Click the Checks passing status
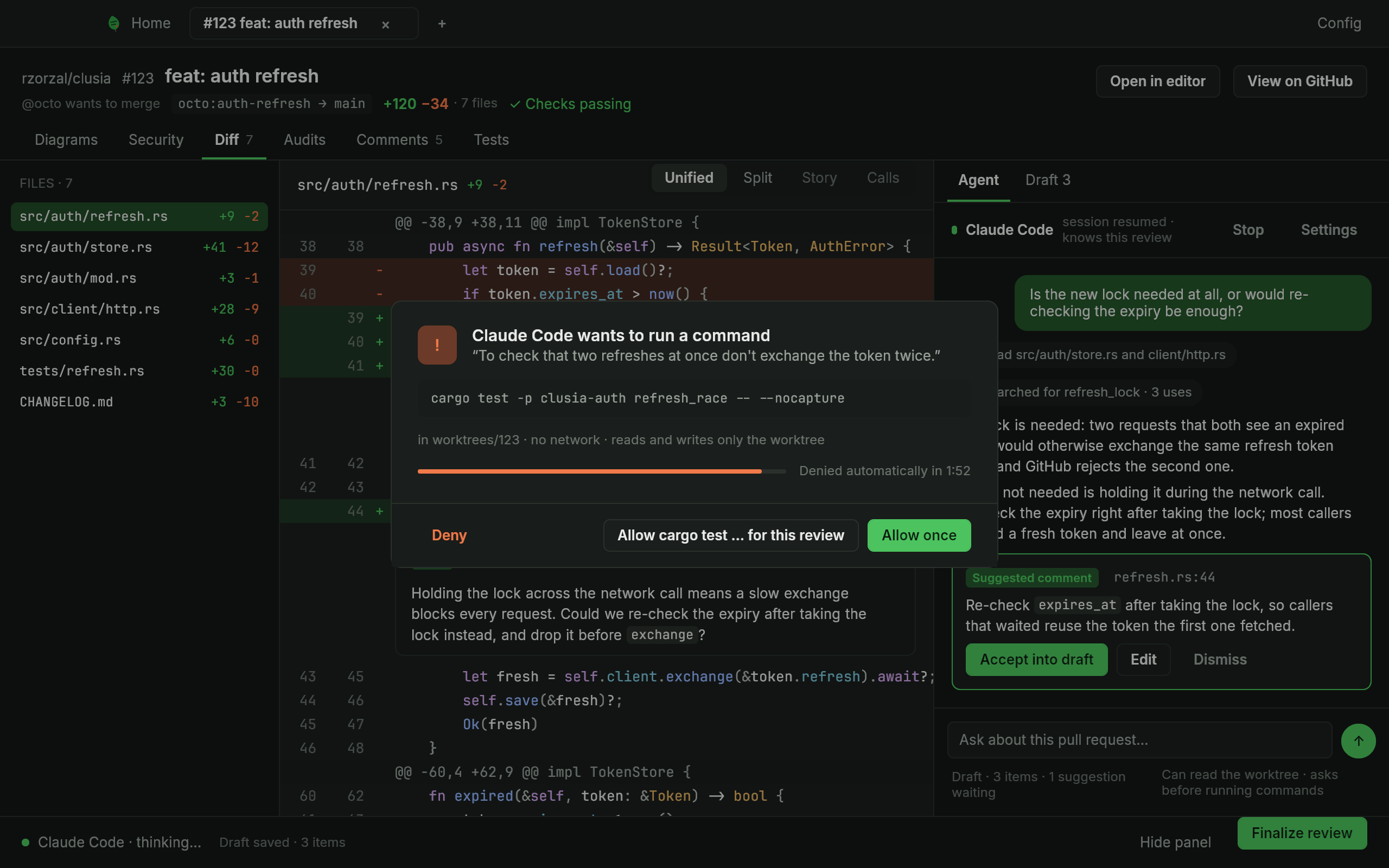Viewport: 1389px width, 868px height. [571, 104]
